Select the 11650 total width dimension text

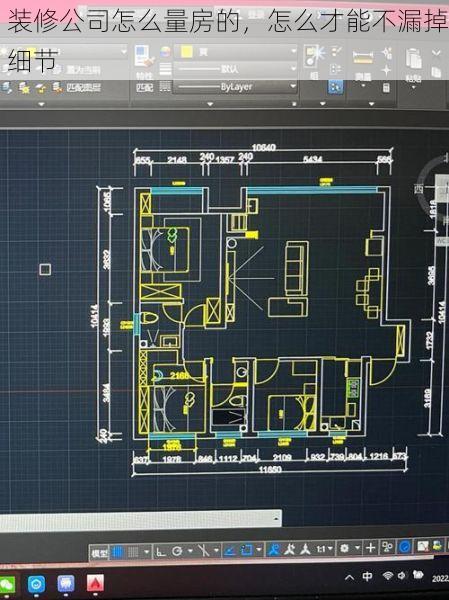(270, 470)
